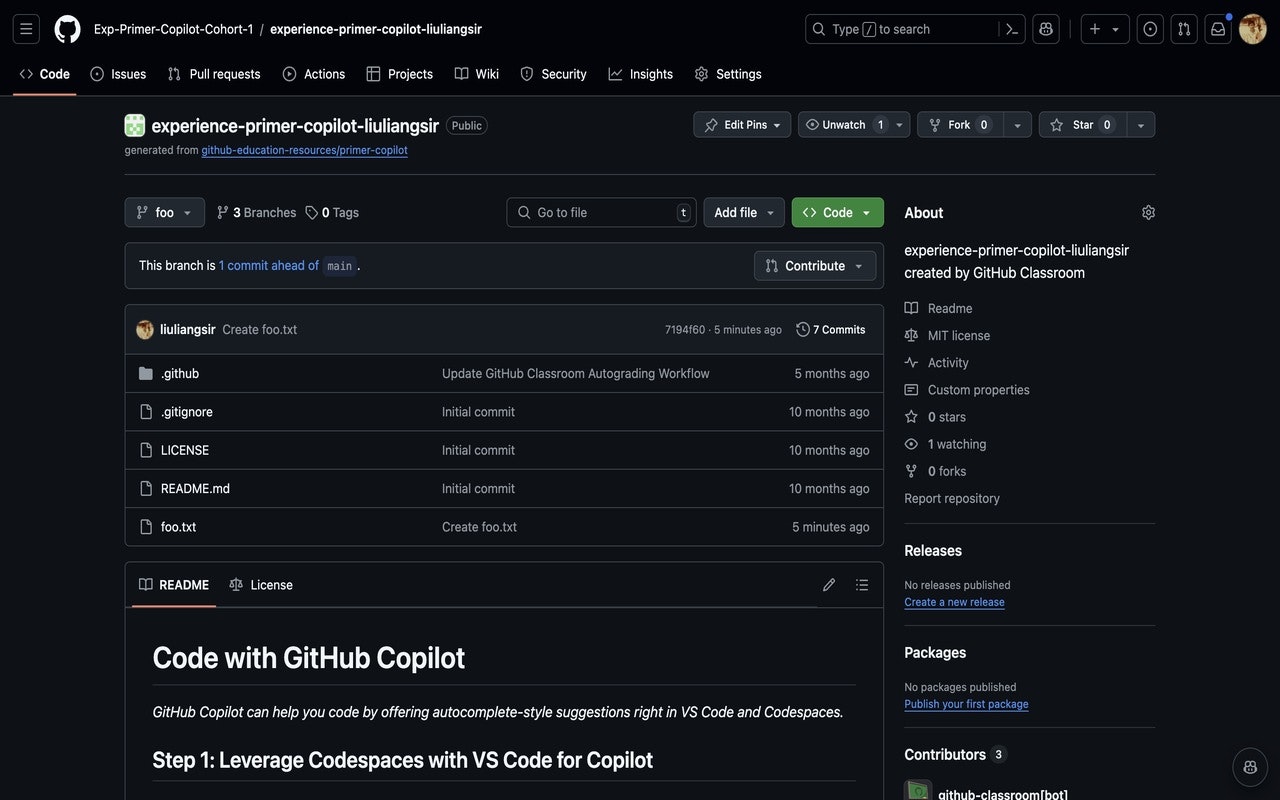
Task: Open the user avatar menu
Action: [1253, 29]
